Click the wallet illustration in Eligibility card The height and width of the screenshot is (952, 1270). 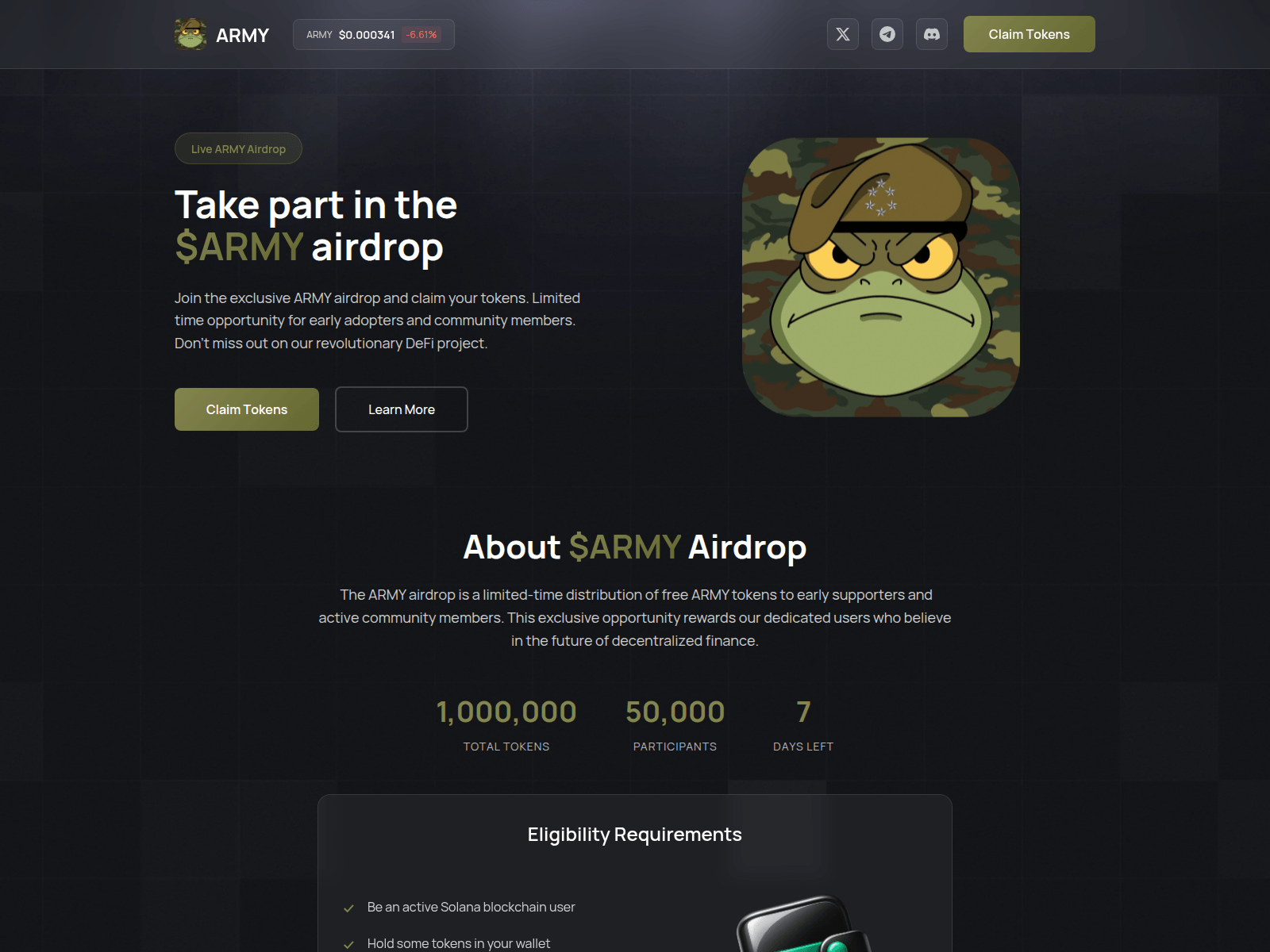click(x=803, y=925)
